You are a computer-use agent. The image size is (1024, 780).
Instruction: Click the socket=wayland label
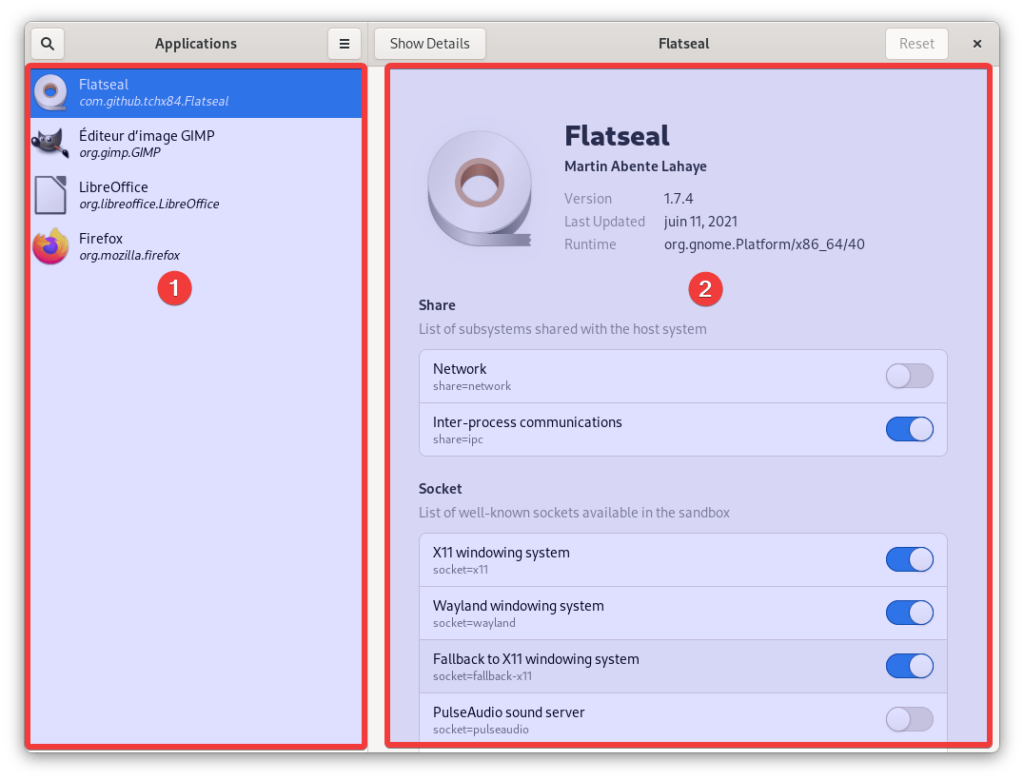(474, 623)
